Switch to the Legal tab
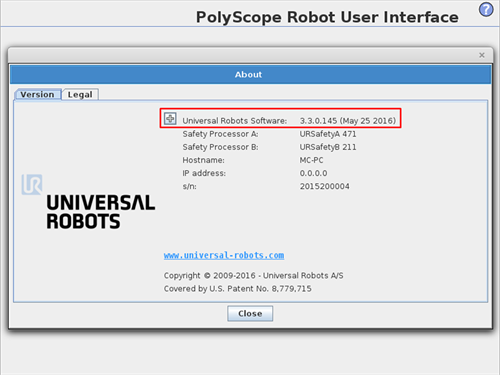The height and width of the screenshot is (375, 500). point(80,94)
